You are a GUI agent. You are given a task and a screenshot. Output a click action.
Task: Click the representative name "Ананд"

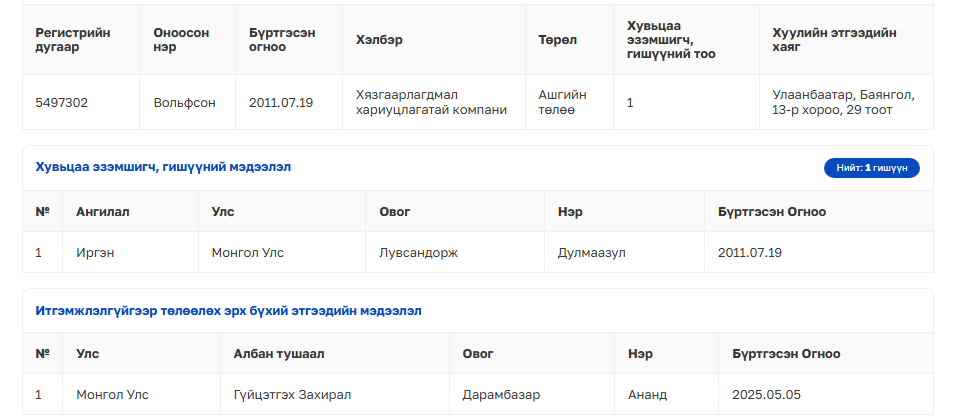click(647, 394)
